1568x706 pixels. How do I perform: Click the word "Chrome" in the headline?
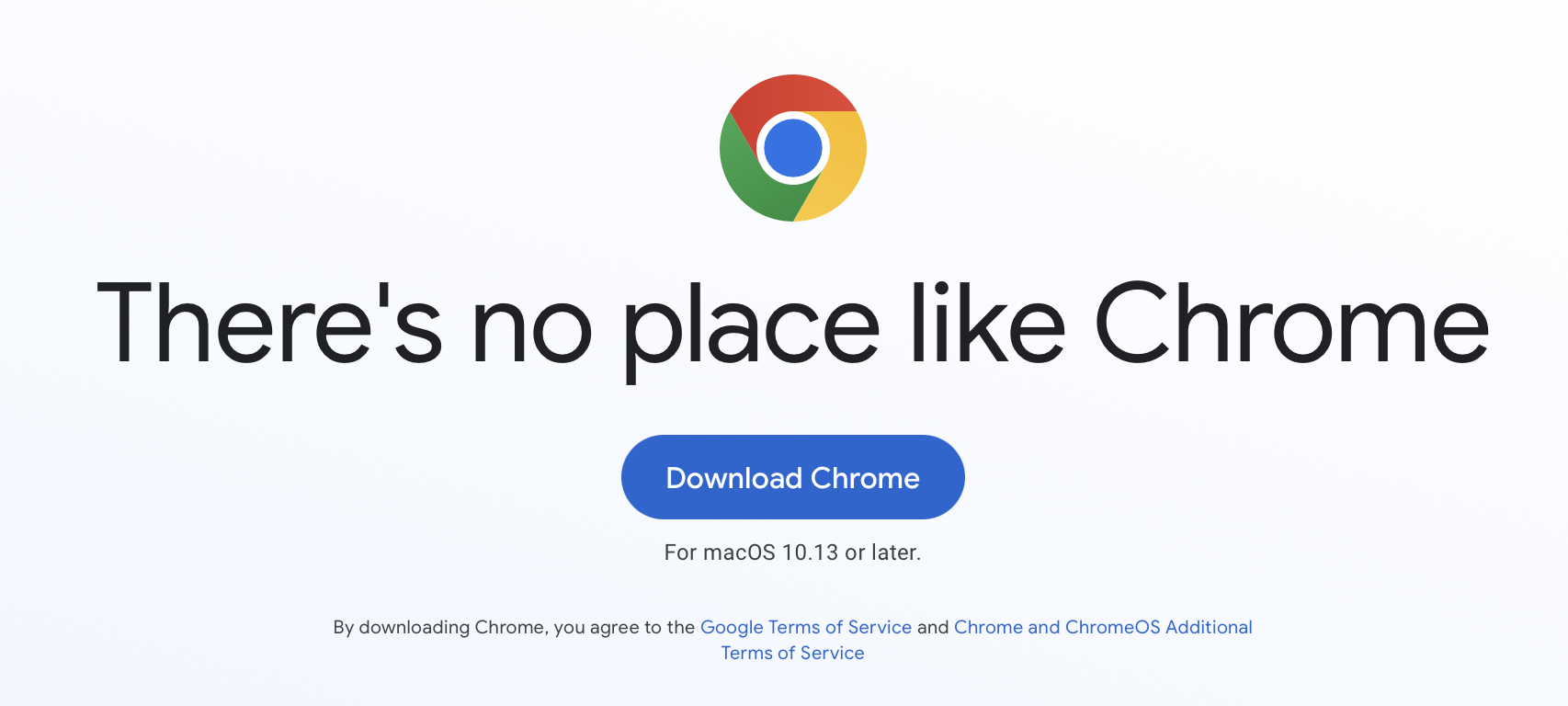pyautogui.click(x=1291, y=322)
